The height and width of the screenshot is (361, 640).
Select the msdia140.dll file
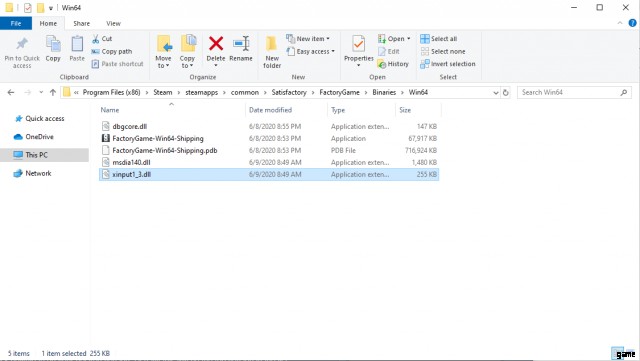[269, 163]
